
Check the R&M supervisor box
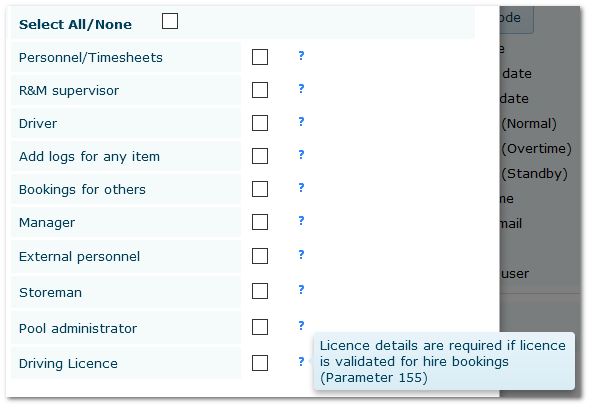point(260,90)
